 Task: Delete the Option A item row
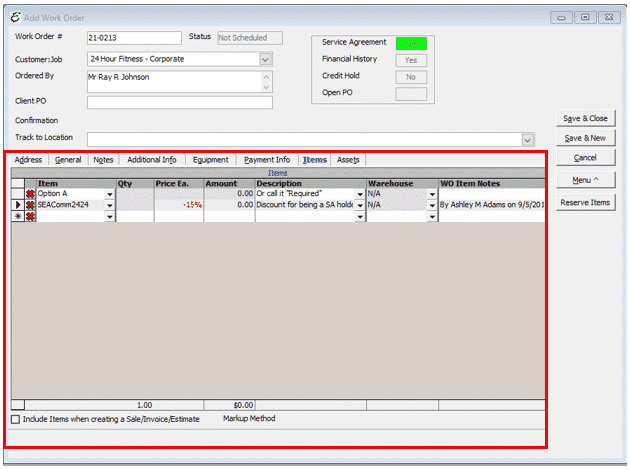30,194
